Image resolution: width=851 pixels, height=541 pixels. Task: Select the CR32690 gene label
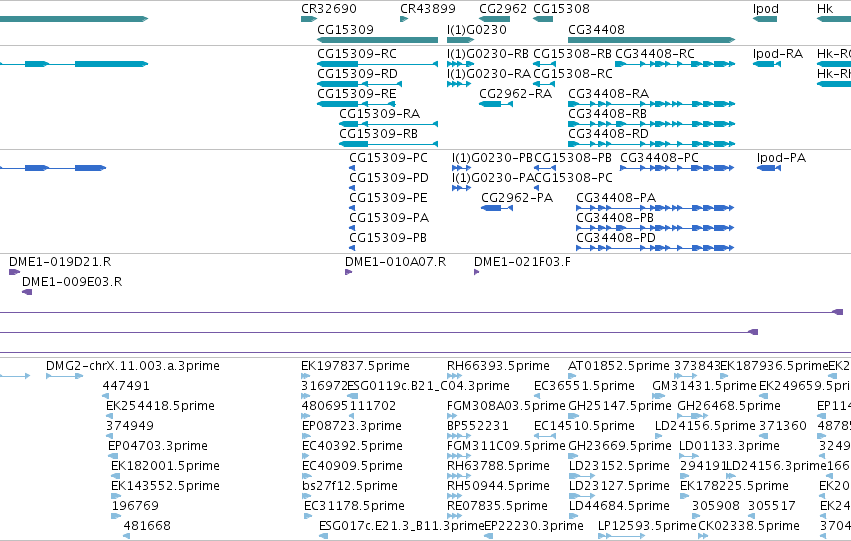[x=329, y=9]
